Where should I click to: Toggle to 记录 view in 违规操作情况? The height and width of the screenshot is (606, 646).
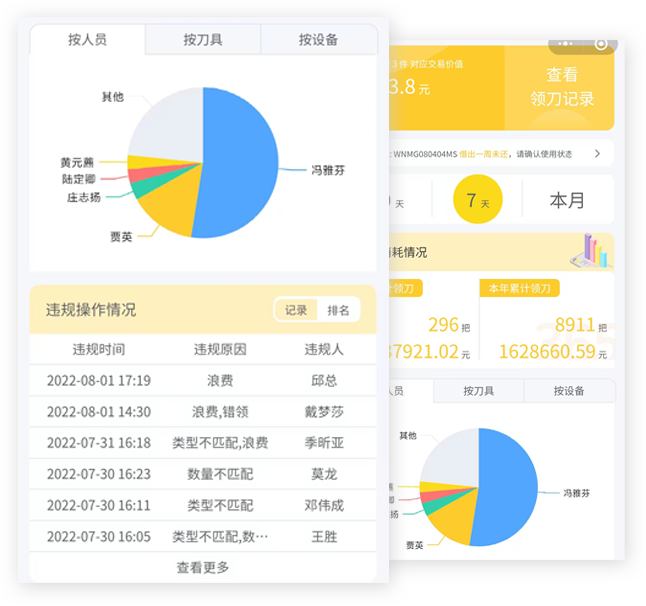pyautogui.click(x=296, y=310)
